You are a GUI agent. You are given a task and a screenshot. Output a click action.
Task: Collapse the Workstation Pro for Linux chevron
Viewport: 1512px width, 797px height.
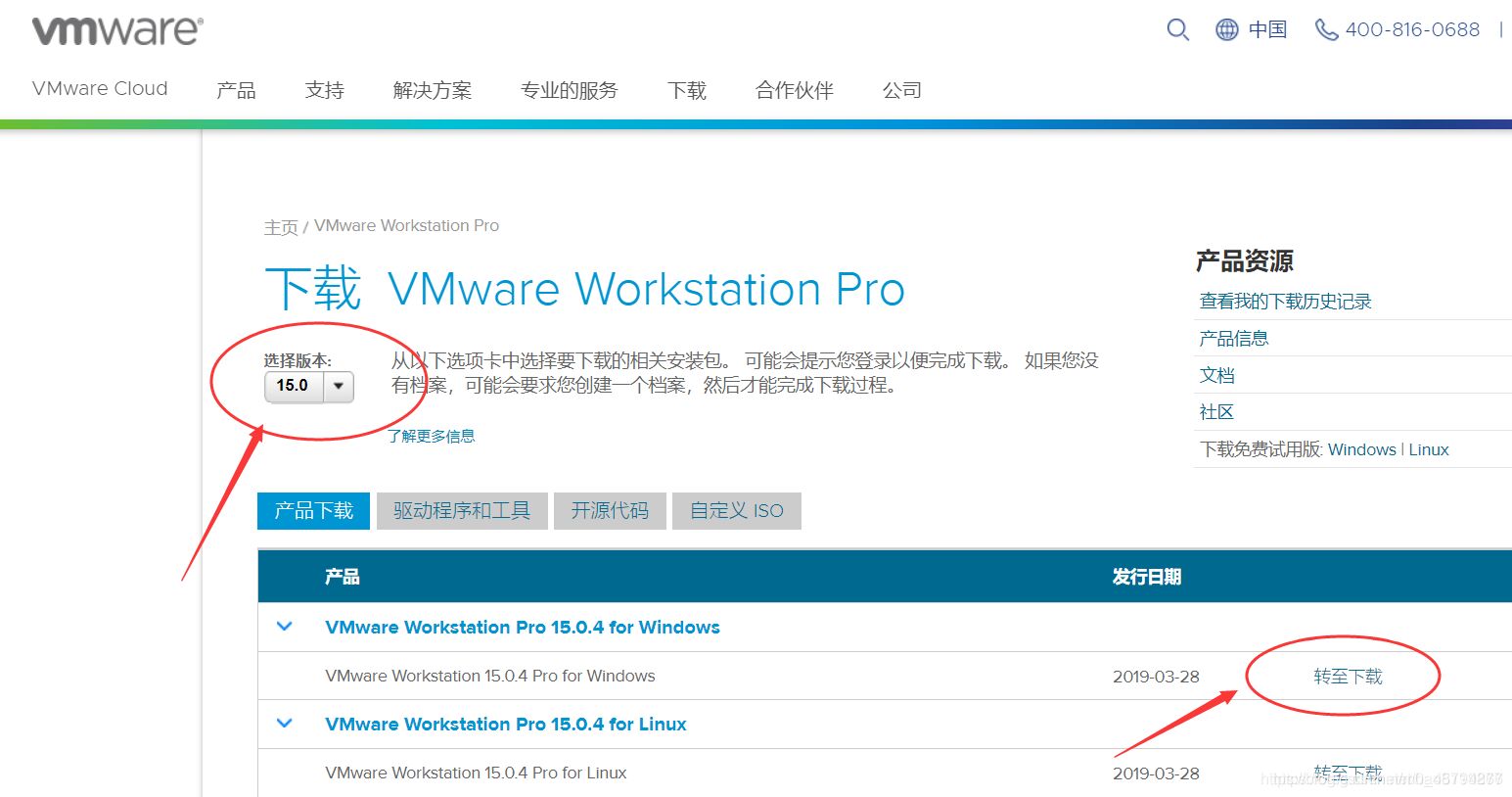click(285, 724)
